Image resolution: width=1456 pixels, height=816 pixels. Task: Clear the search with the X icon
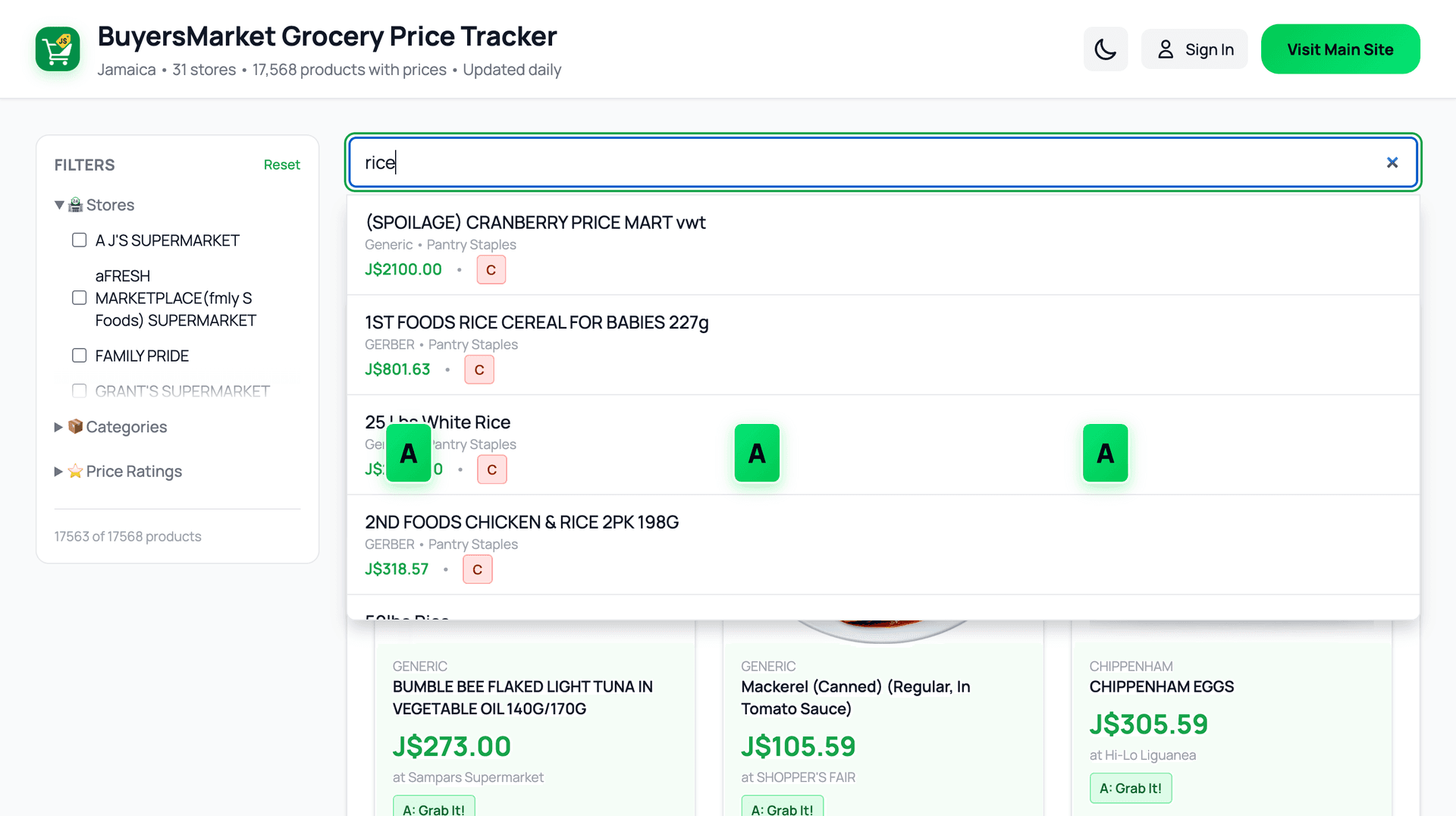coord(1392,162)
